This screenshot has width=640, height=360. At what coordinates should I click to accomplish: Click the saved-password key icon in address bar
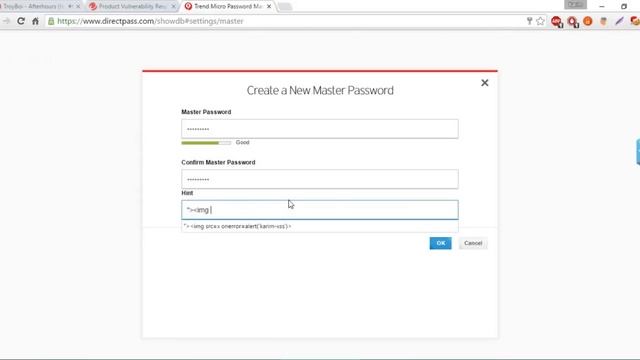coord(529,21)
